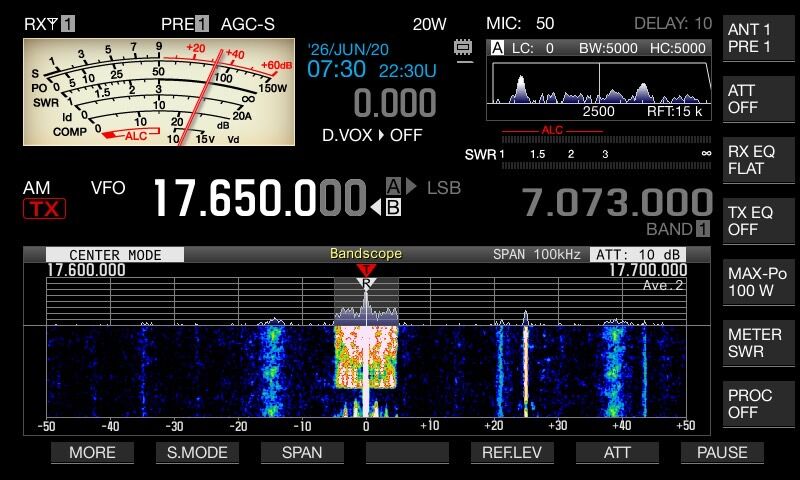800x480 pixels.
Task: Click the Ave.2 averaging label
Action: tap(663, 285)
